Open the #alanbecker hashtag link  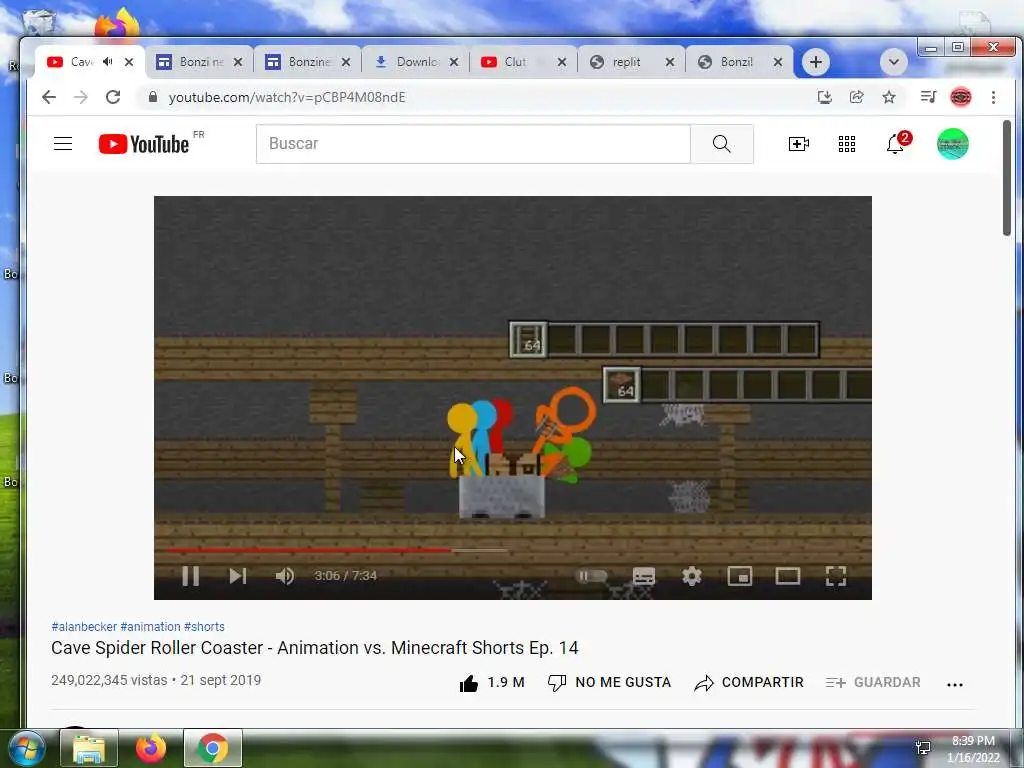pos(84,626)
